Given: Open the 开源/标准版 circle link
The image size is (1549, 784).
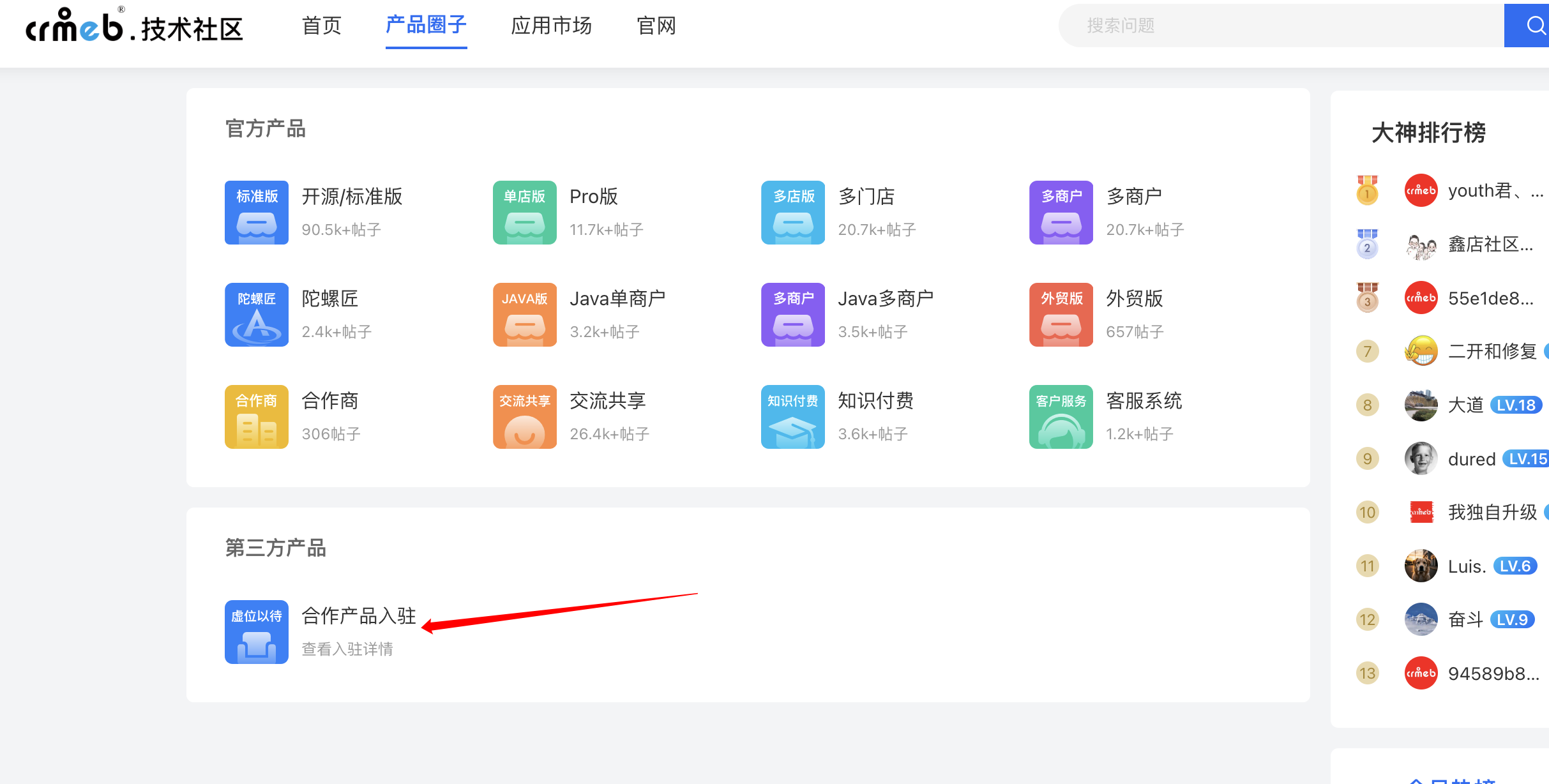Looking at the screenshot, I should (352, 197).
